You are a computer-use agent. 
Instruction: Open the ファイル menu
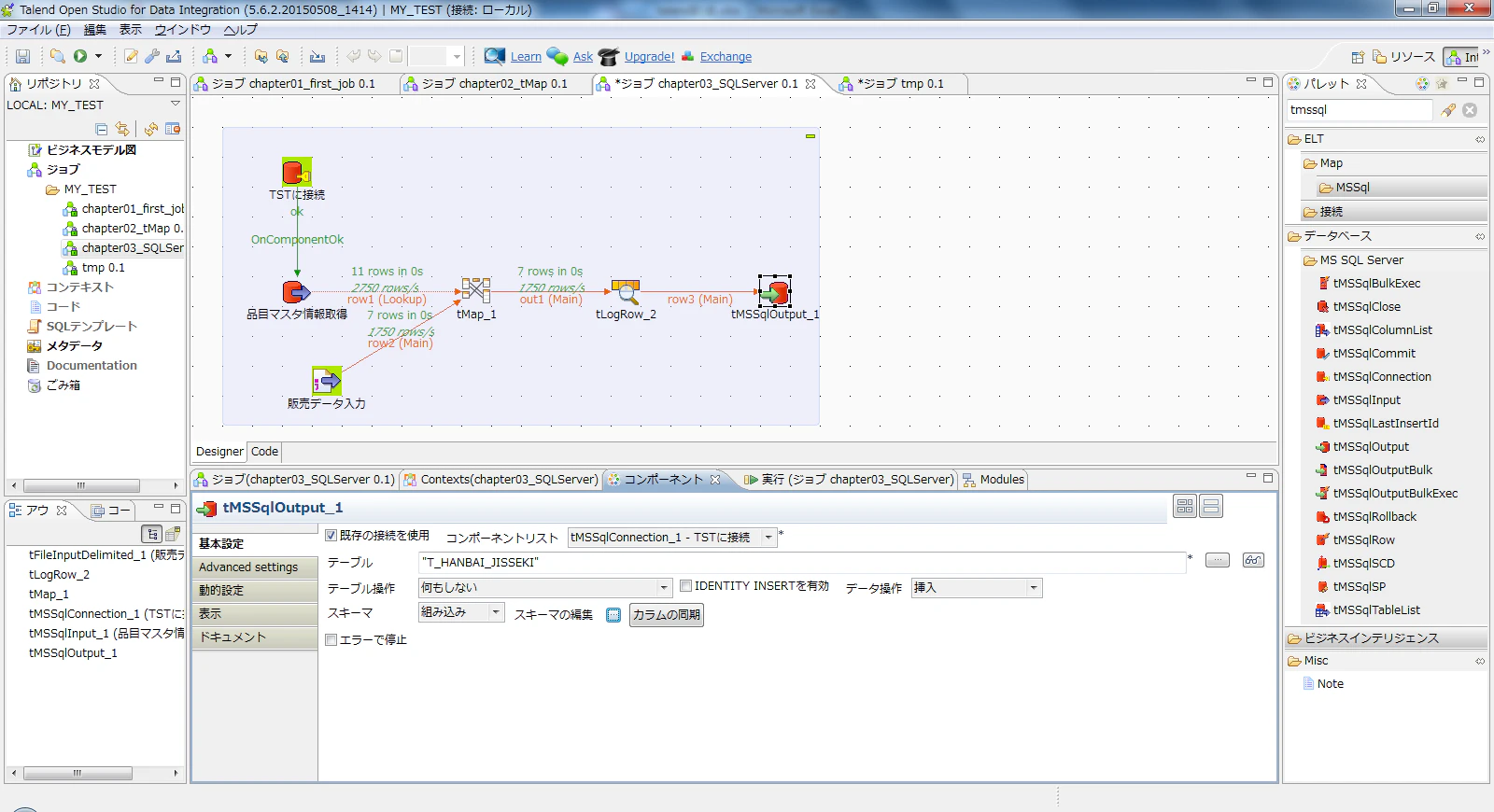click(38, 30)
